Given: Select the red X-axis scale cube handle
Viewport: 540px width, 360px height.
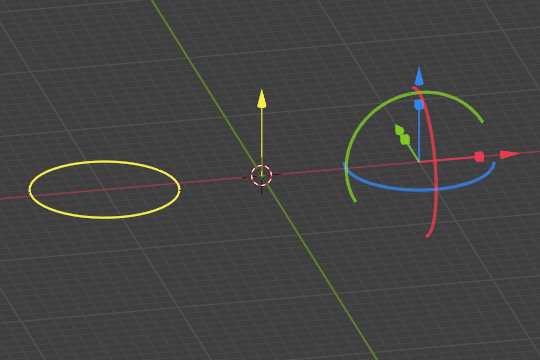Looking at the screenshot, I should click(479, 157).
